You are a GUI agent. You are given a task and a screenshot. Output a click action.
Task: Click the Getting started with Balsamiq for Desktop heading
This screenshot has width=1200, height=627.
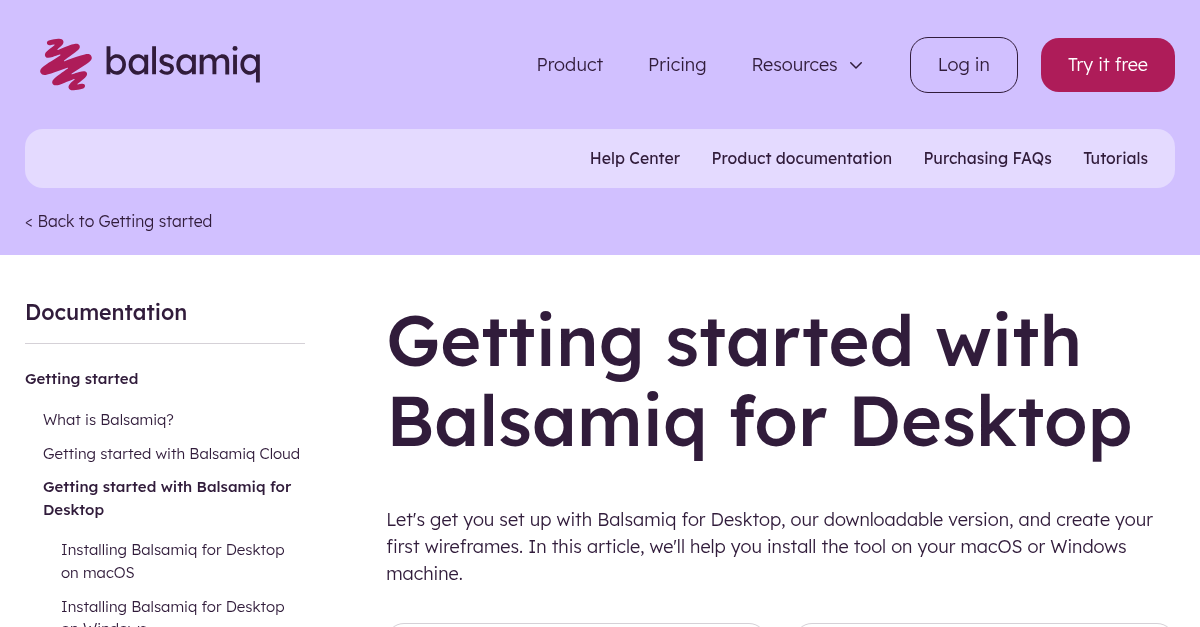(x=758, y=382)
